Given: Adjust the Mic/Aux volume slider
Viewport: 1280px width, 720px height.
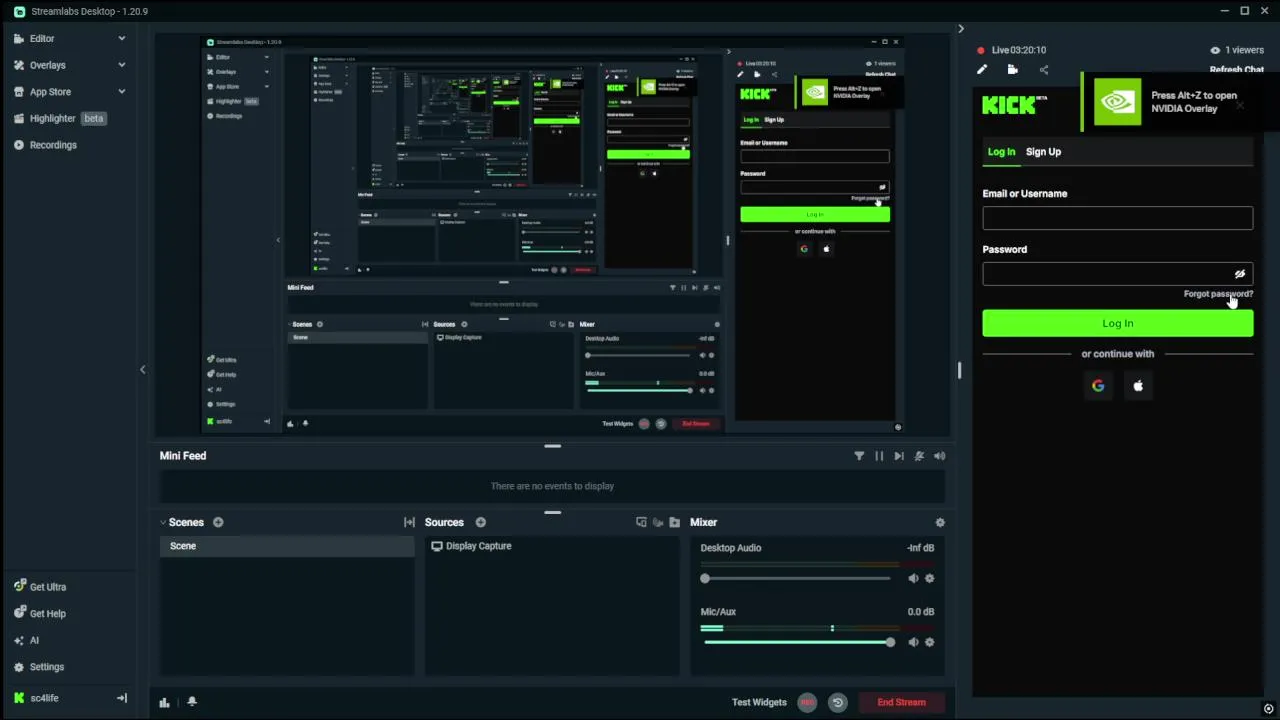Looking at the screenshot, I should (x=797, y=642).
